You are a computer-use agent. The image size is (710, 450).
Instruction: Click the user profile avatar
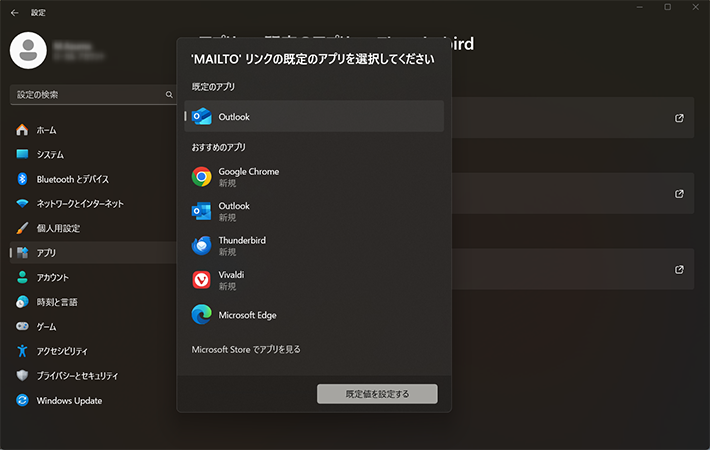[x=28, y=50]
